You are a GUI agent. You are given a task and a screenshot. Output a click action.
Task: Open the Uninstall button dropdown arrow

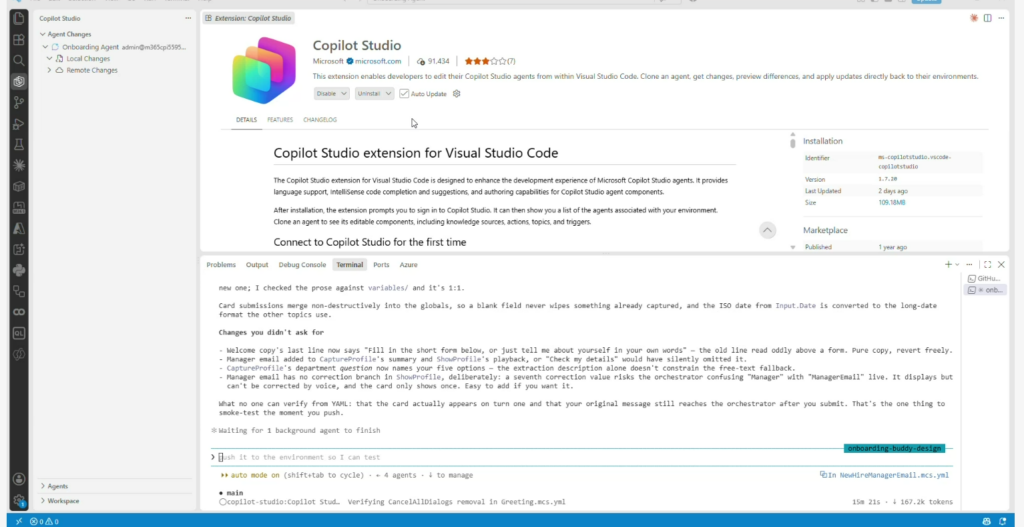pos(389,93)
